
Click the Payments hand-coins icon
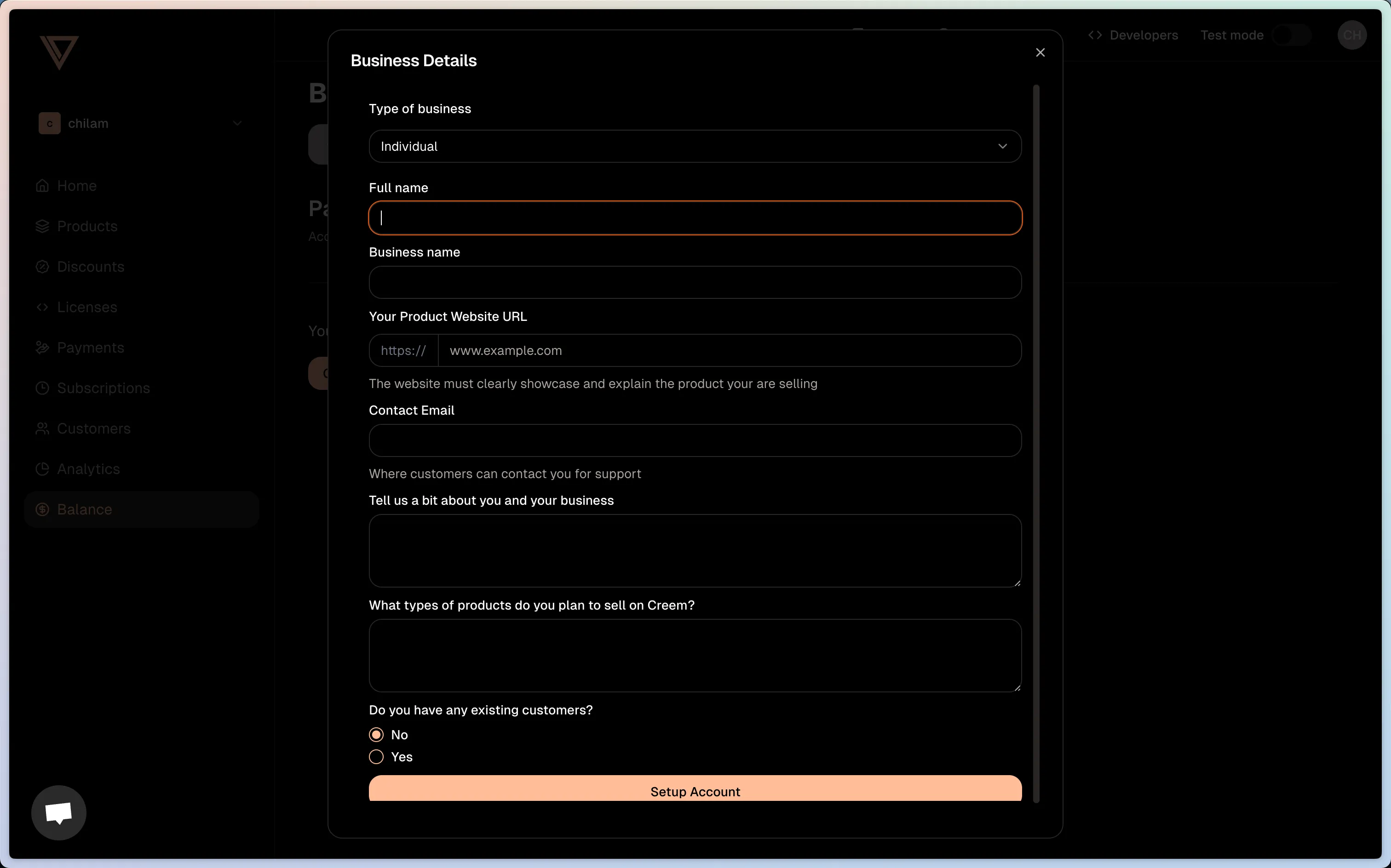click(x=42, y=347)
